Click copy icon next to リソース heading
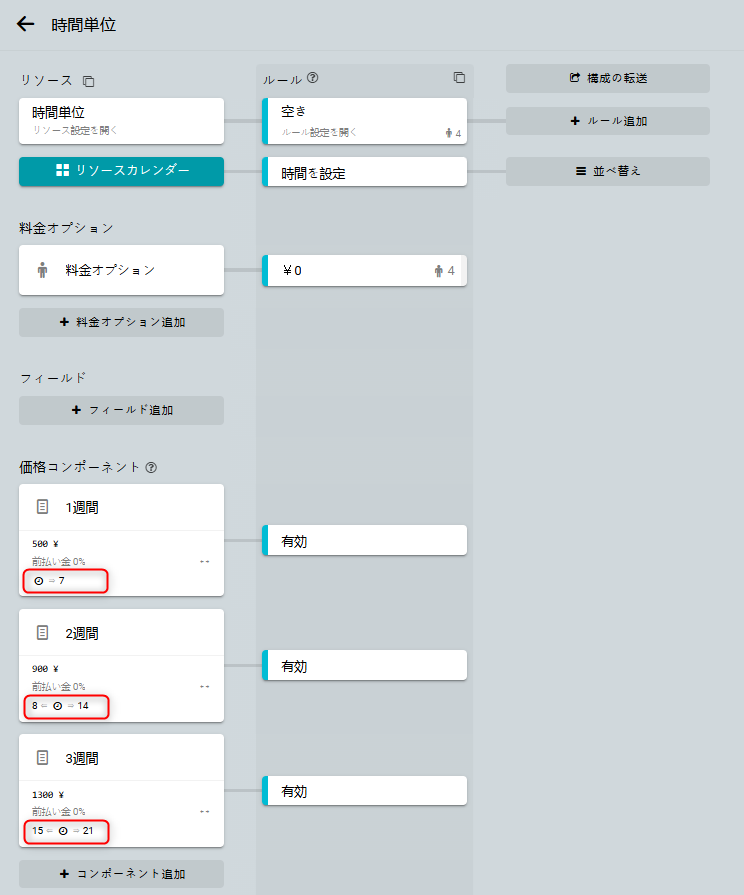Image resolution: width=744 pixels, height=895 pixels. 89,80
